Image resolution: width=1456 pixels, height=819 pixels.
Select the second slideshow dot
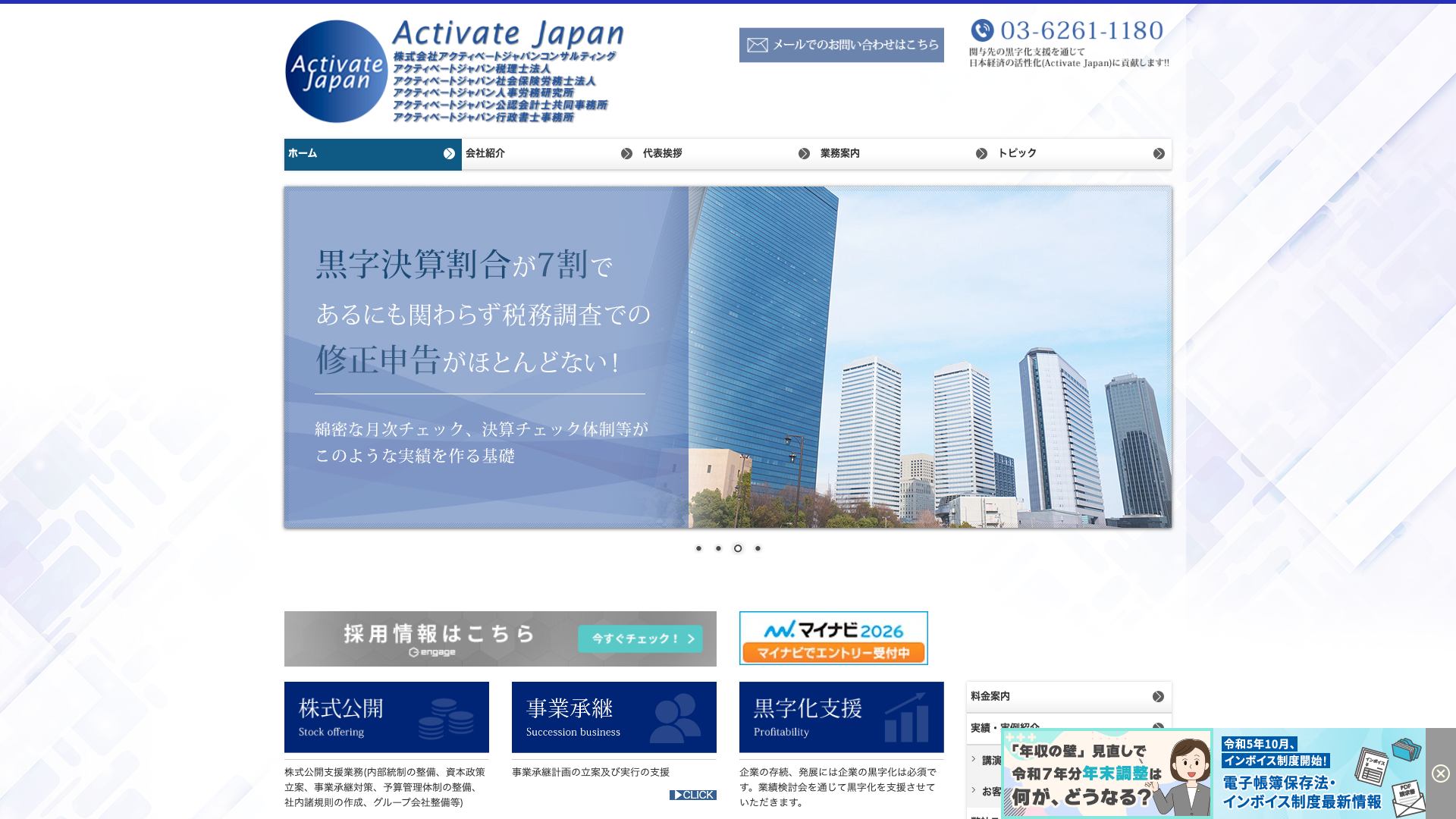(x=718, y=548)
